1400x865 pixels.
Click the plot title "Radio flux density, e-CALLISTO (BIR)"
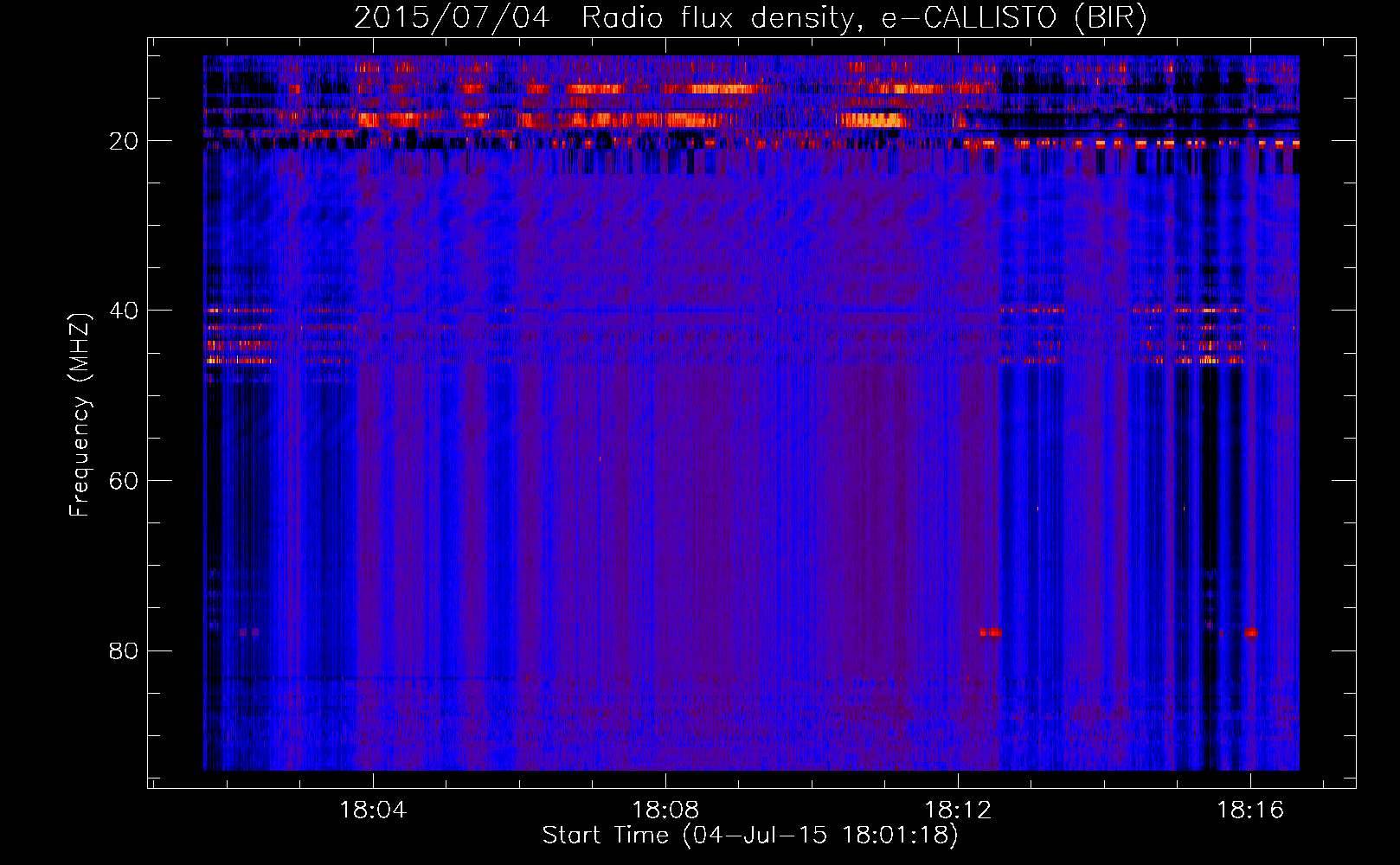coord(864,17)
